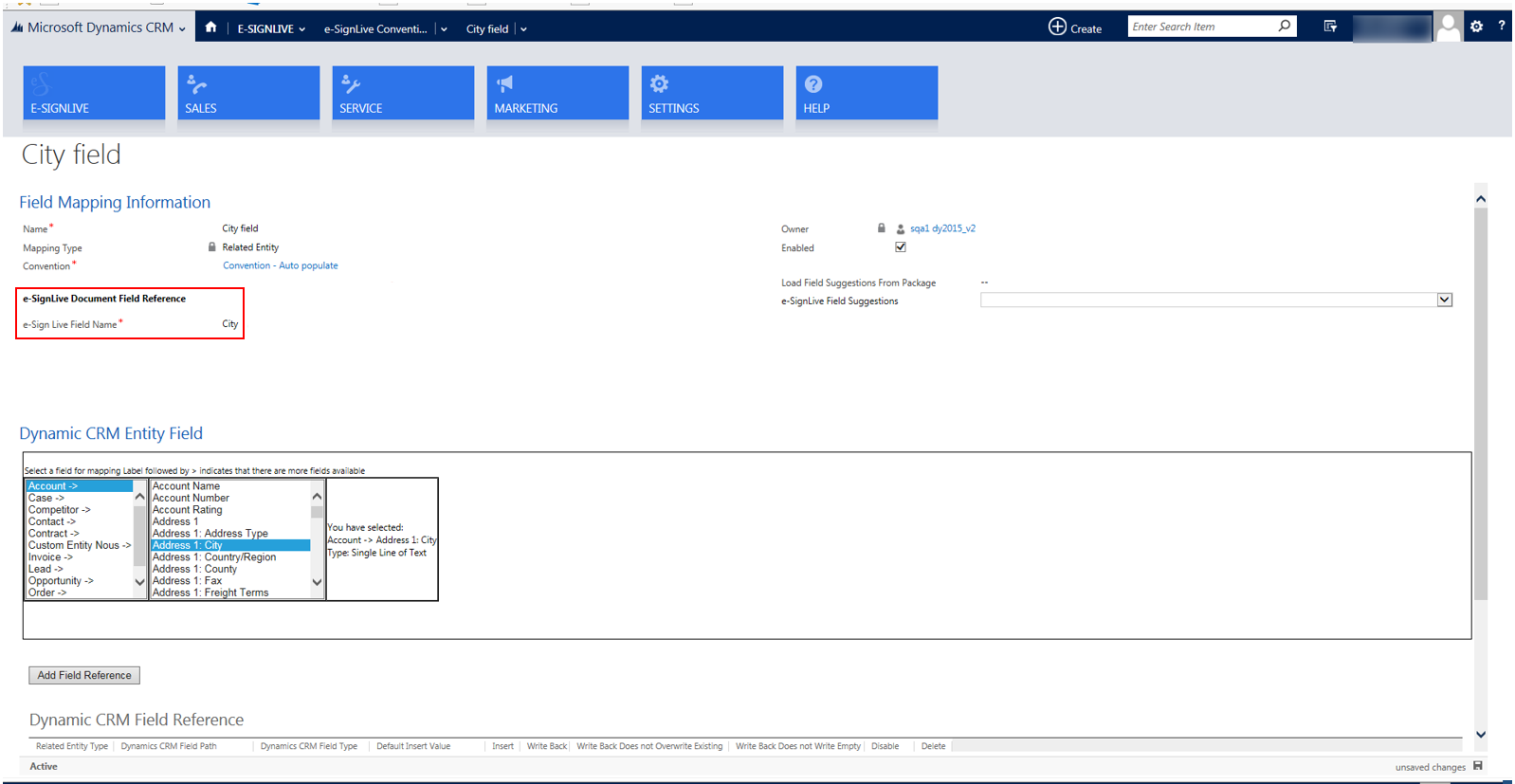
Task: Click the Mapping Type lock icon
Action: click(x=211, y=246)
